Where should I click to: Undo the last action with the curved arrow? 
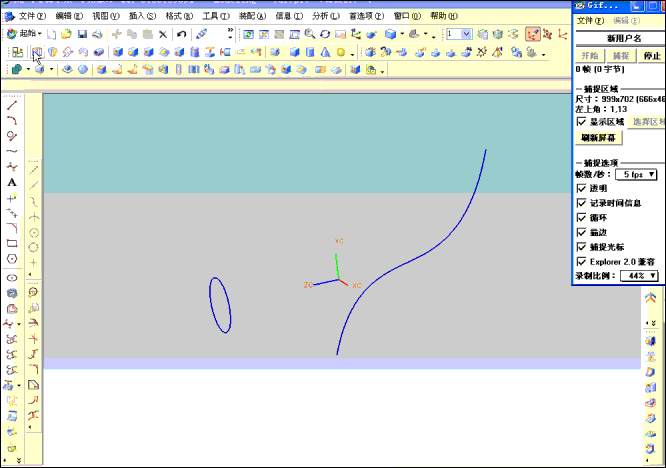(182, 34)
